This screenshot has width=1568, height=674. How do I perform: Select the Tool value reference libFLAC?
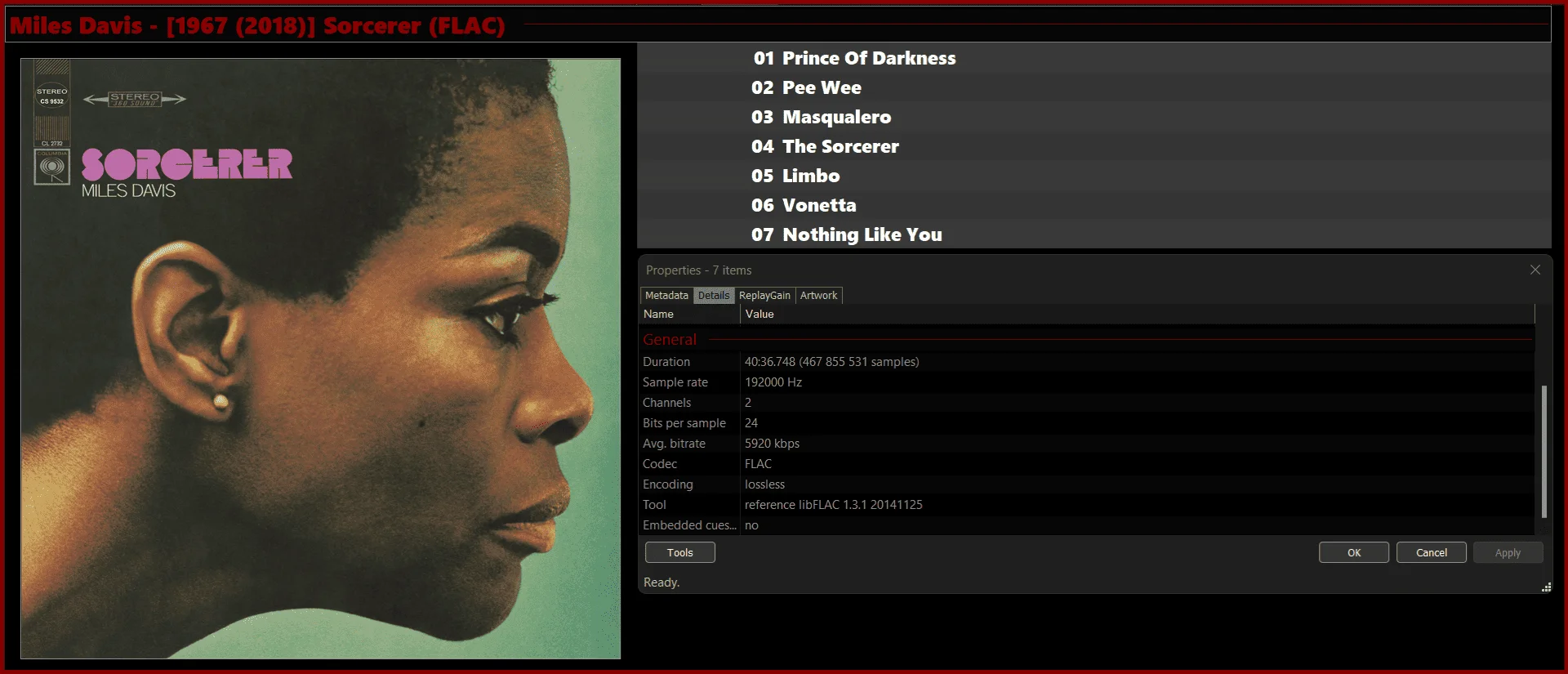pos(834,505)
